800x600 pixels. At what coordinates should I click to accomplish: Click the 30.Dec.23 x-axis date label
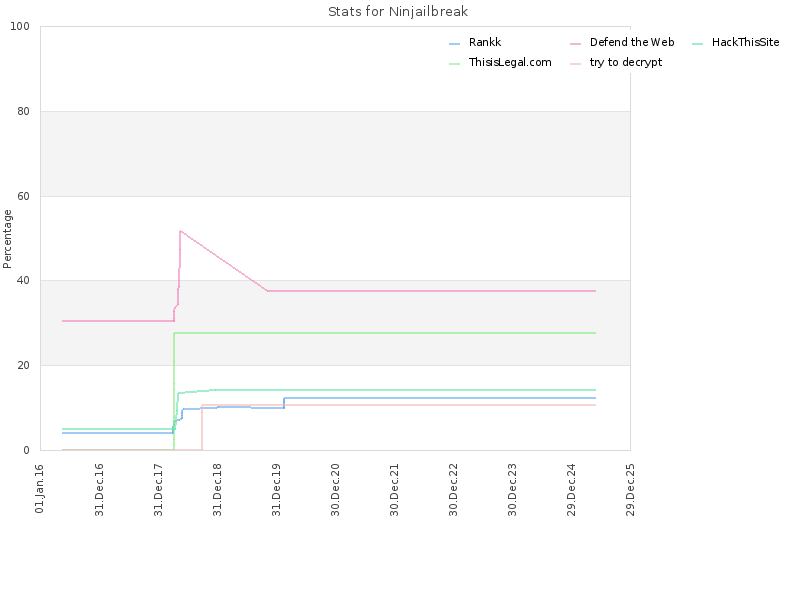[x=512, y=490]
